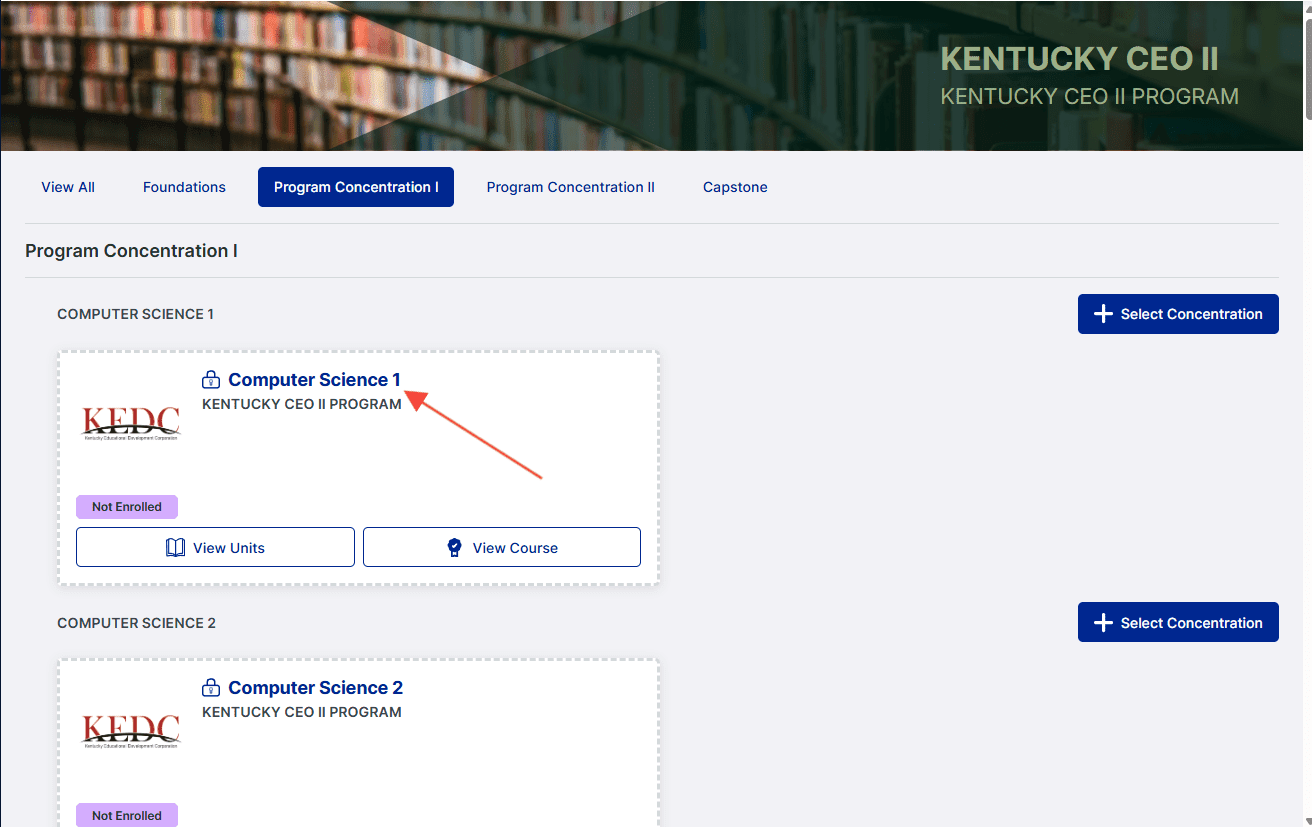Click the KEDC logo on Computer Science 2 card
The image size is (1312, 827).
(x=131, y=732)
